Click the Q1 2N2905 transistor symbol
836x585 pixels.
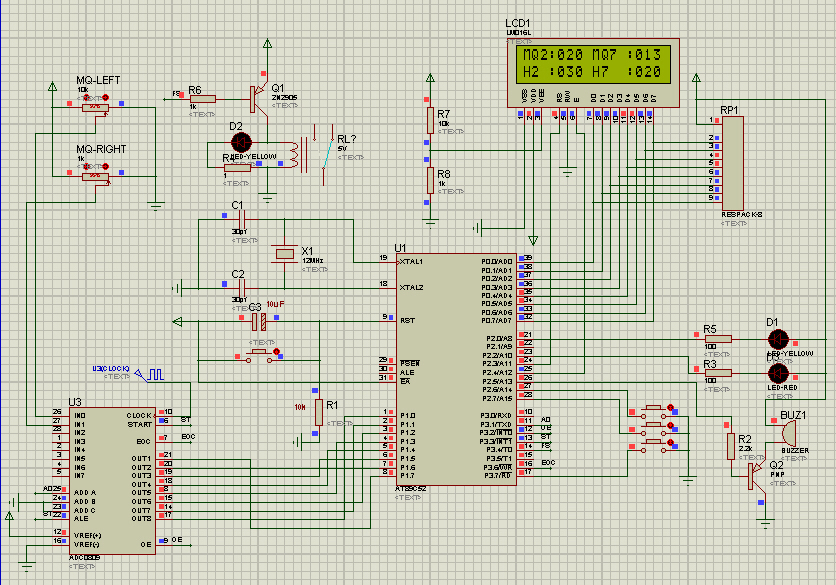coord(259,99)
